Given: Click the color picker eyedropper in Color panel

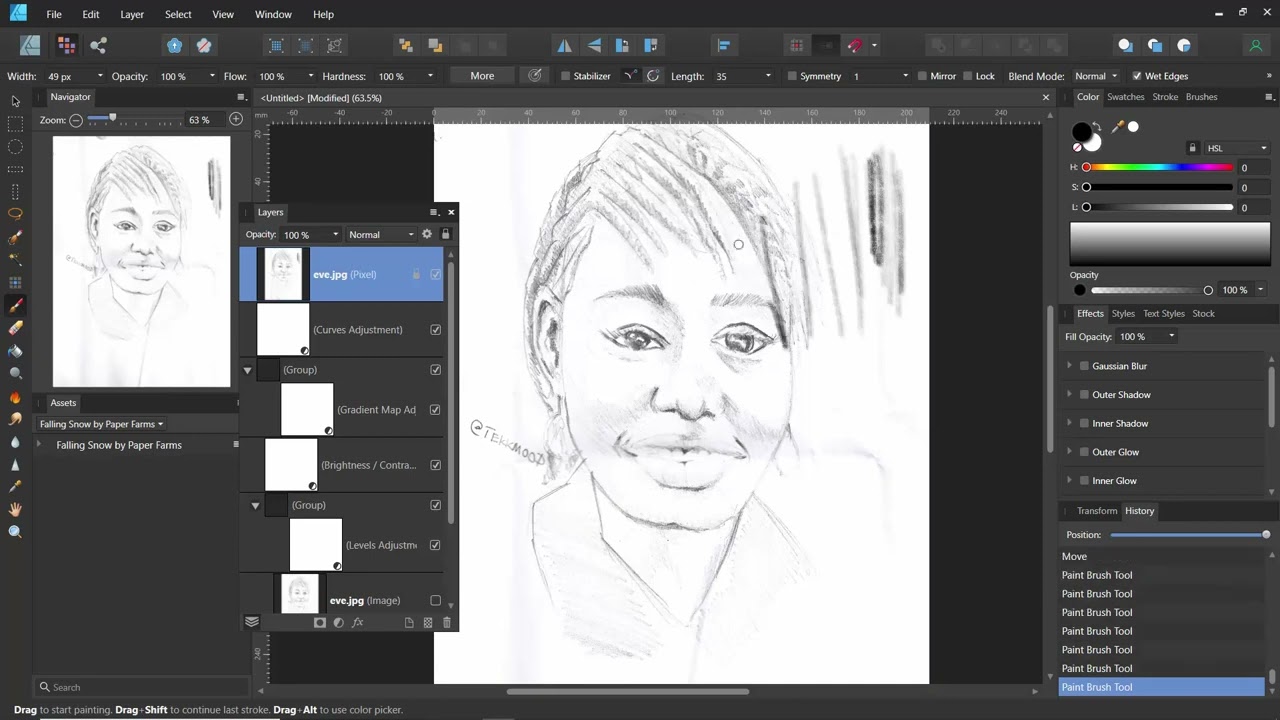Looking at the screenshot, I should click(1118, 127).
